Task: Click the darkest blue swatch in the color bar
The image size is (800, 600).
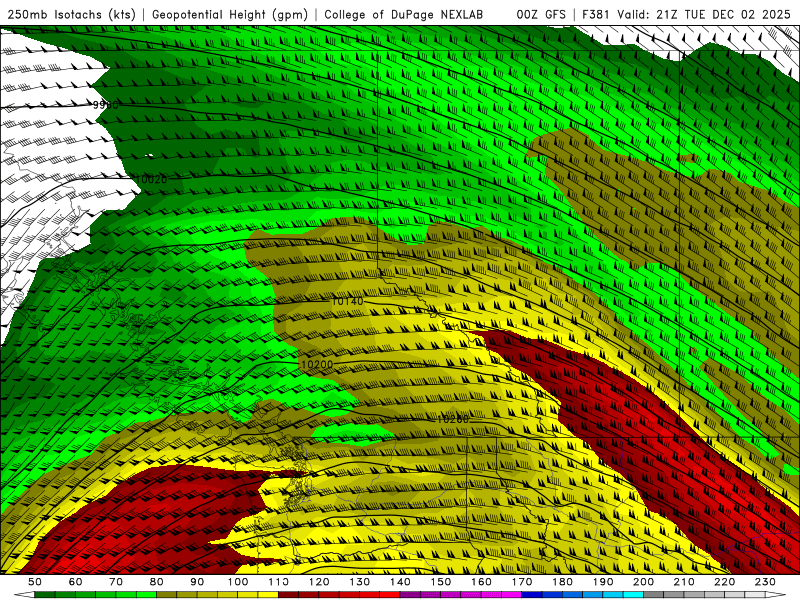Action: click(532, 594)
